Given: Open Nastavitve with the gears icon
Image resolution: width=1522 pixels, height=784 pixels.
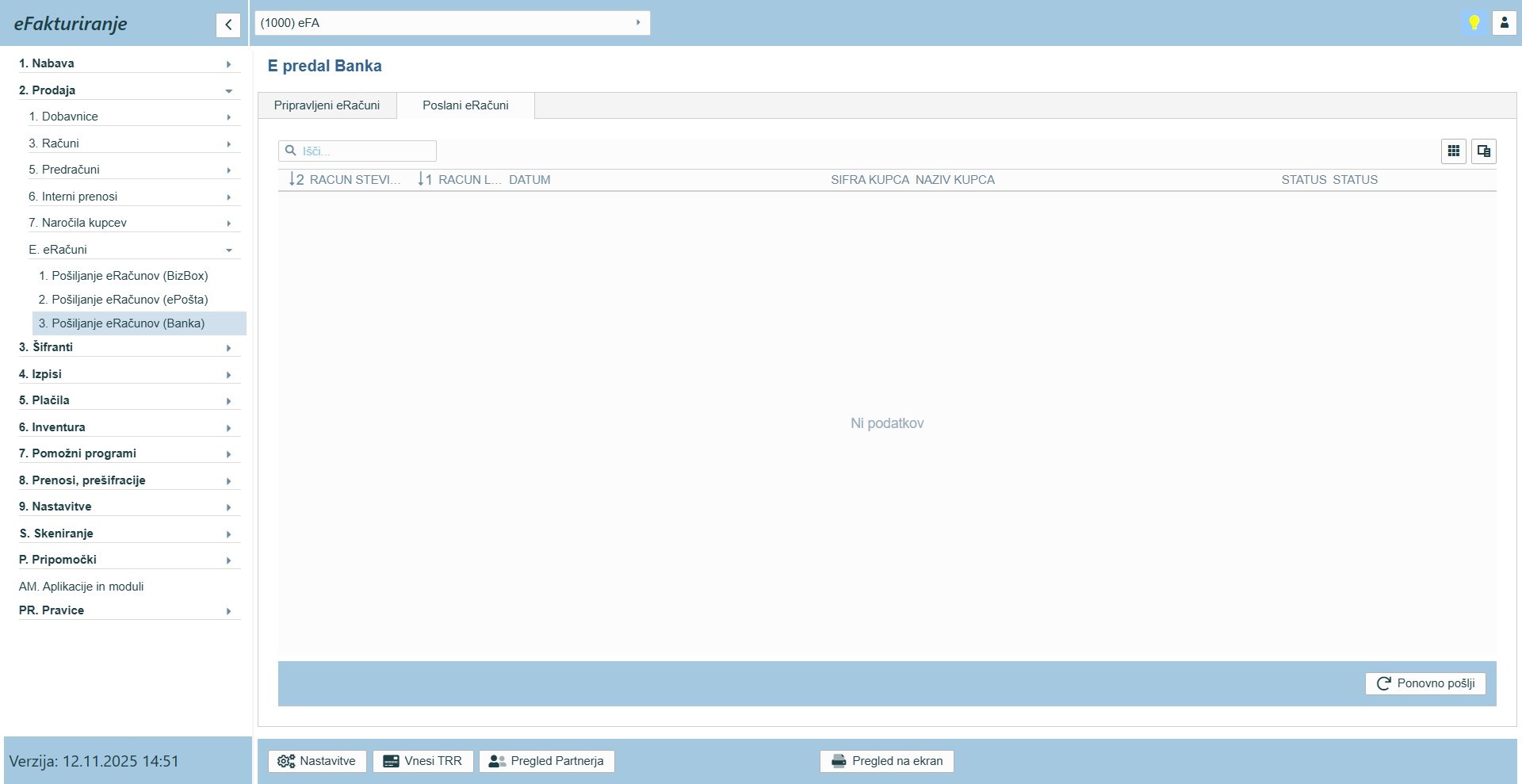Looking at the screenshot, I should coord(317,761).
